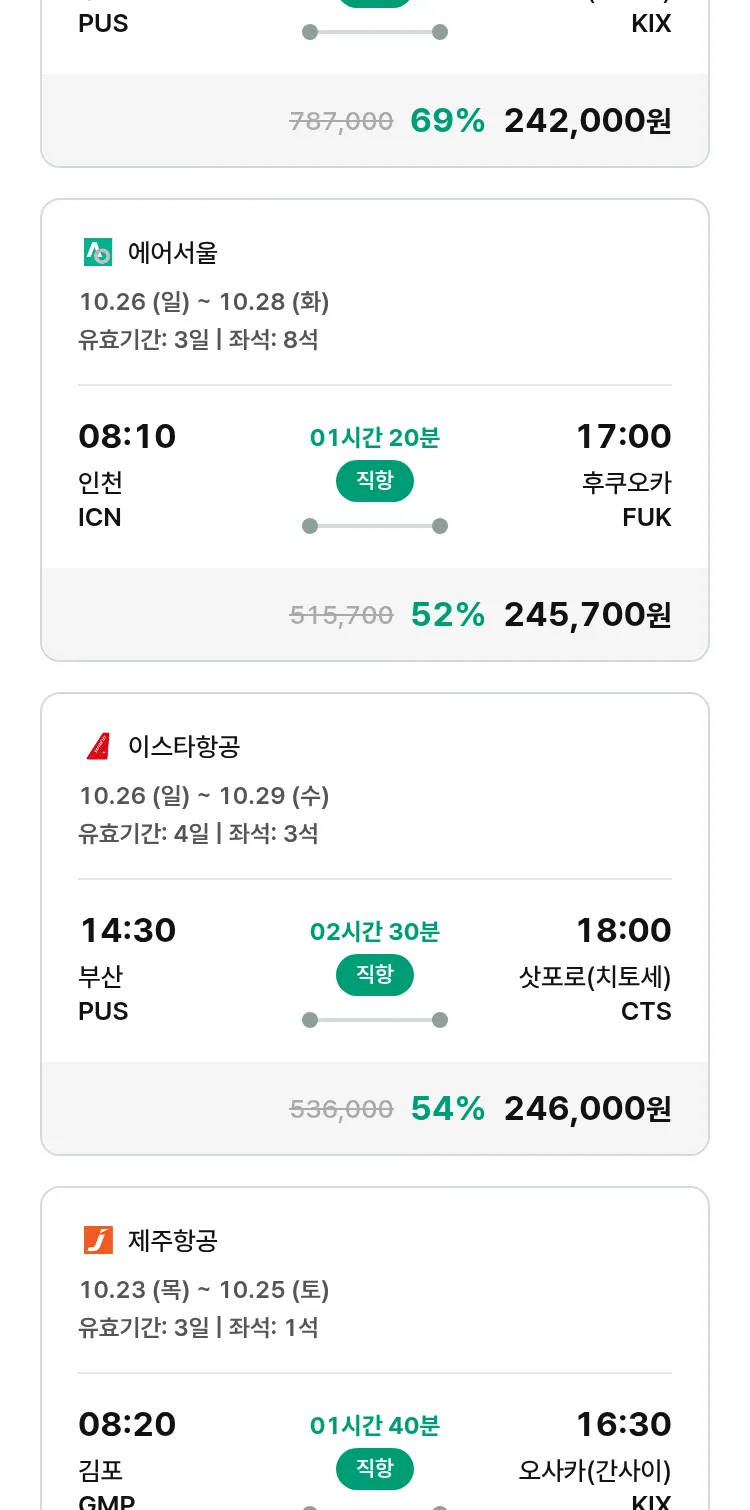Tap the 08:10 Incheon departure time

click(x=127, y=437)
